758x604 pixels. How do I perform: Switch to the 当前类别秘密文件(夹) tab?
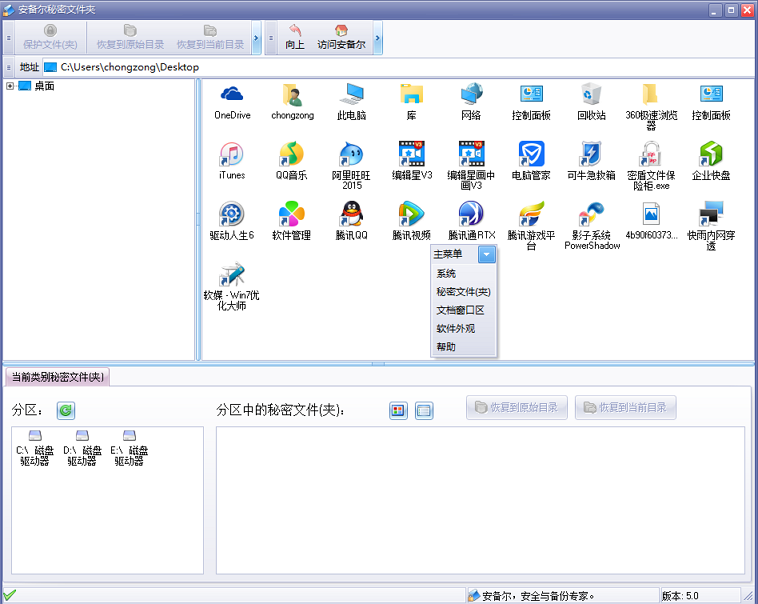pos(58,377)
